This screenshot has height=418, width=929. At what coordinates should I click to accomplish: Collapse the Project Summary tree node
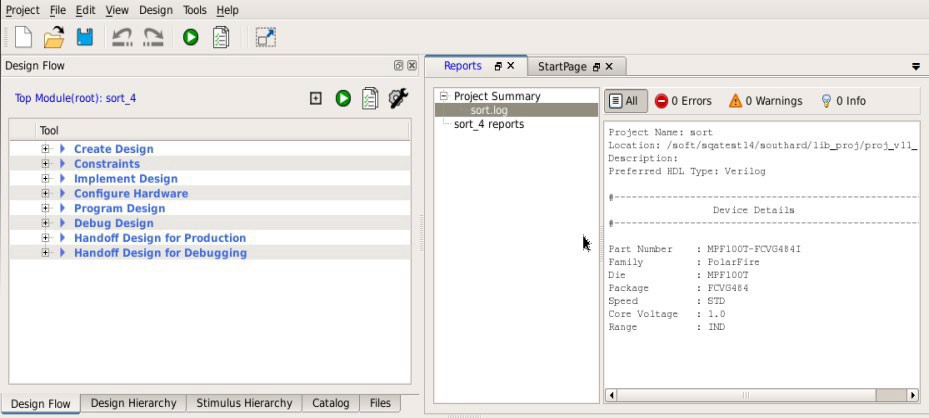(x=444, y=96)
